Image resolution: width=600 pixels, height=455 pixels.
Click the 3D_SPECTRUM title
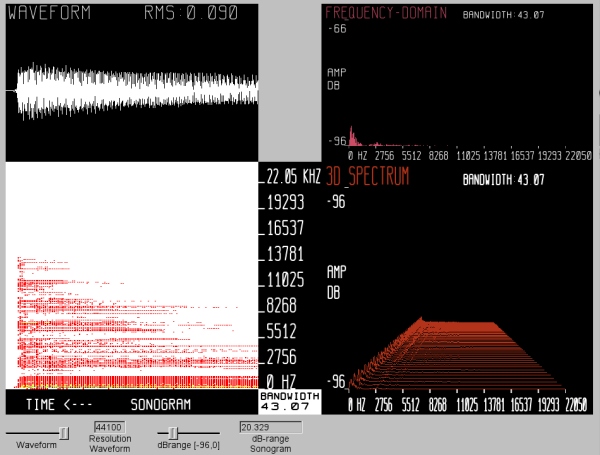pyautogui.click(x=367, y=177)
